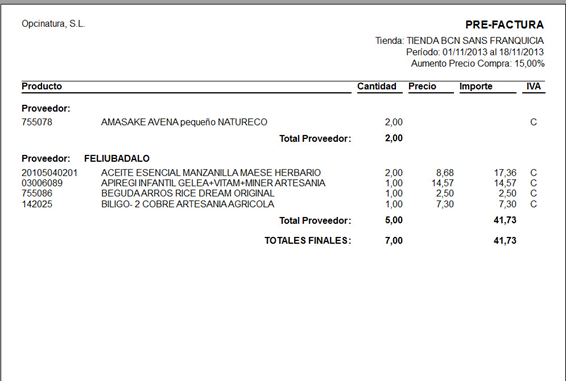Click the 41,73 TOTALES FINALES importe
The image size is (566, 381).
505,241
